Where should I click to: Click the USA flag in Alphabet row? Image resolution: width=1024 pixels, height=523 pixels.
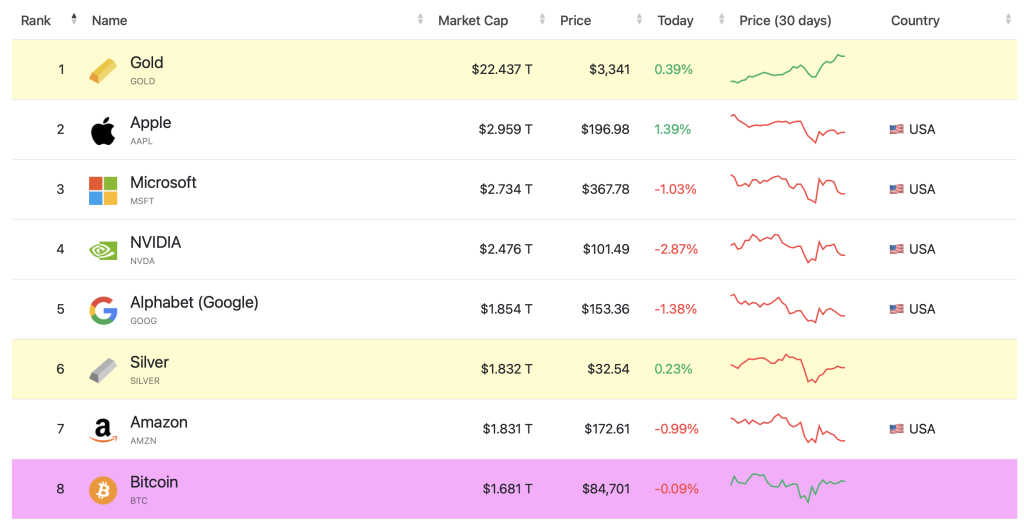pyautogui.click(x=897, y=309)
